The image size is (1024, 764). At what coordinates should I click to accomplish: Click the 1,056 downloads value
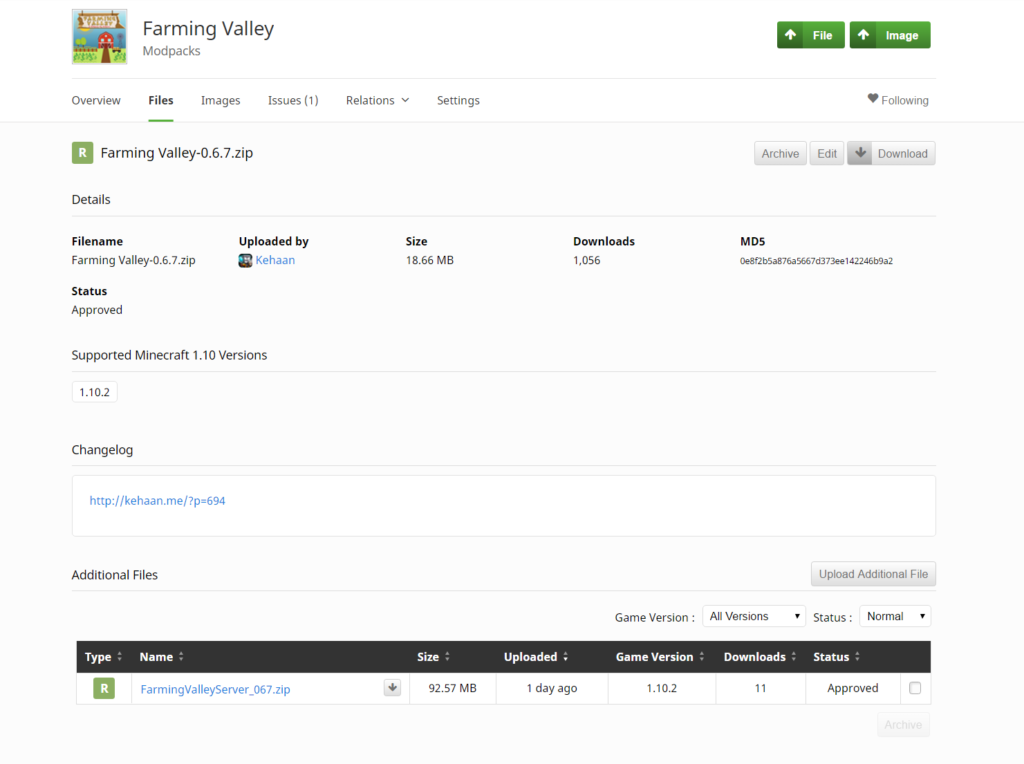586,260
